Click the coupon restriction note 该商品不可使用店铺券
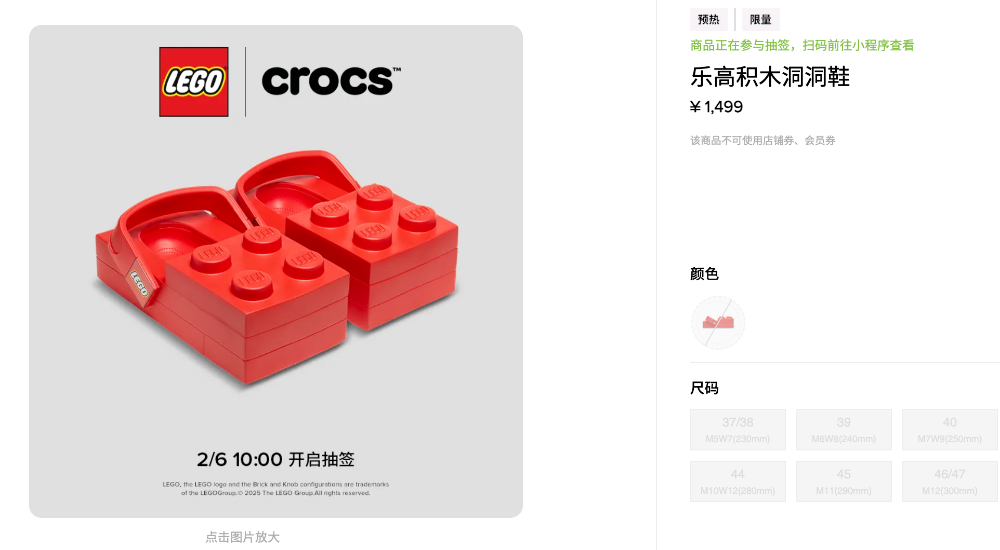Viewport: 1000px width, 550px height. click(763, 141)
